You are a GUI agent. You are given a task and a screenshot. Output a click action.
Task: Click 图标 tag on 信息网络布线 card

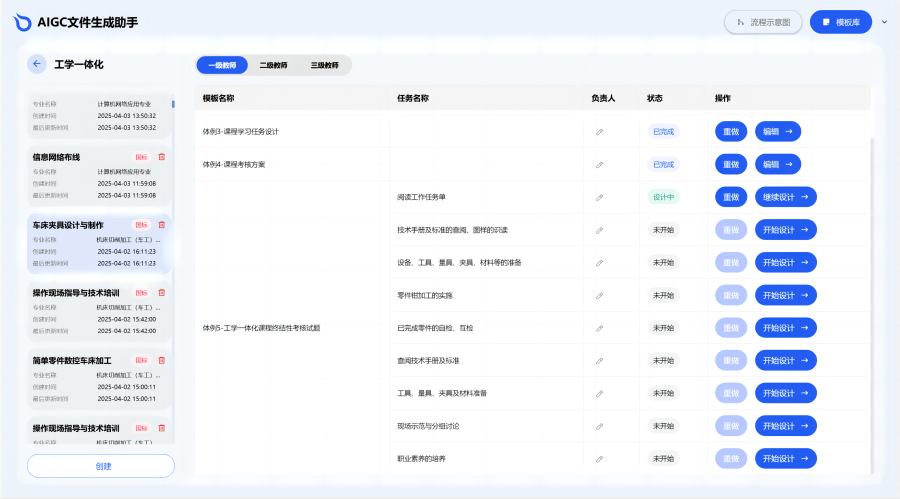pyautogui.click(x=141, y=157)
